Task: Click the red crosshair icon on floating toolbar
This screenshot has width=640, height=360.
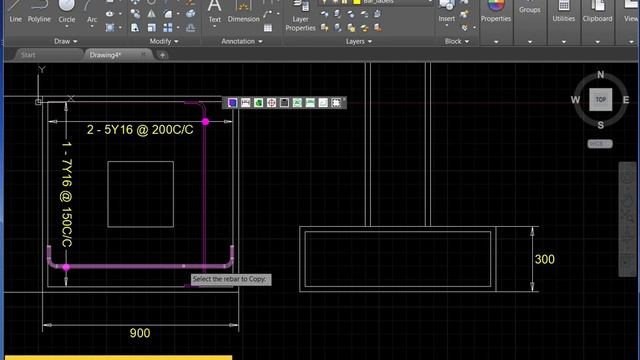Action: click(271, 102)
